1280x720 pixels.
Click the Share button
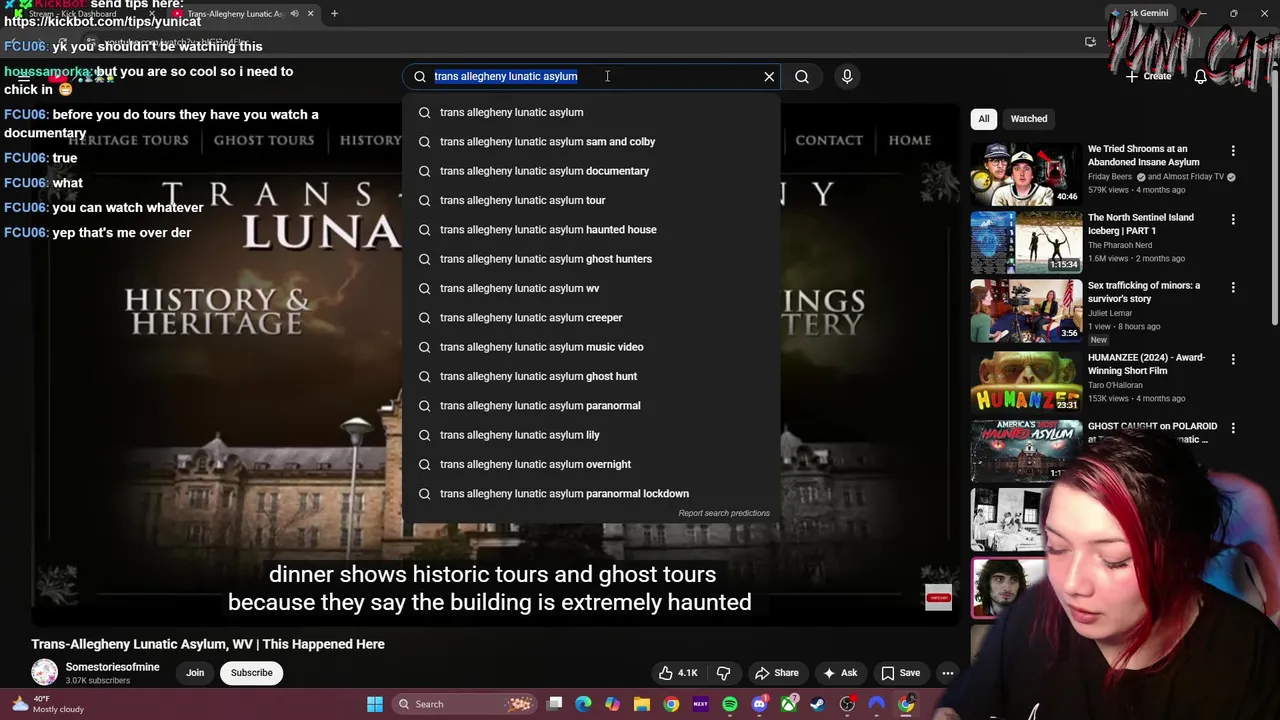(x=777, y=673)
